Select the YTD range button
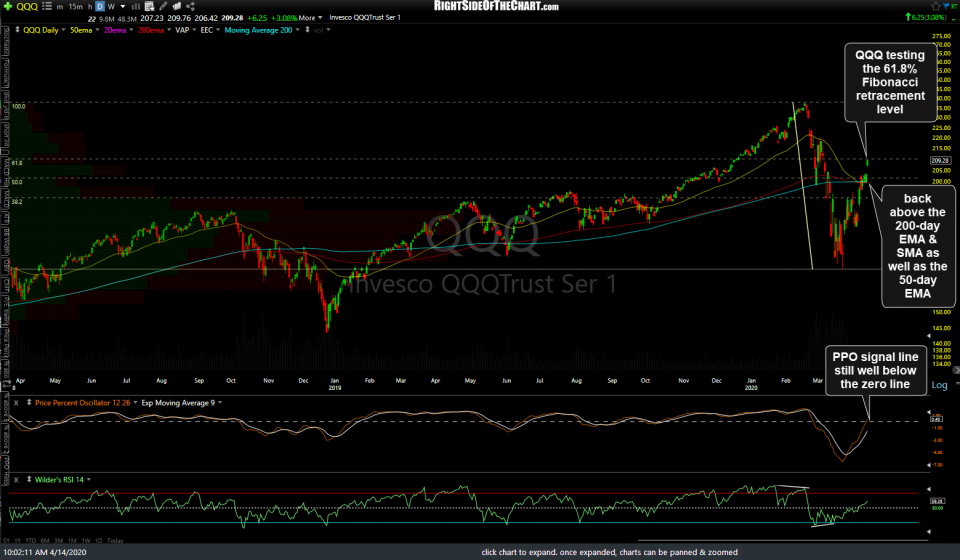Screen dimensions: 960x560 click(x=30, y=541)
